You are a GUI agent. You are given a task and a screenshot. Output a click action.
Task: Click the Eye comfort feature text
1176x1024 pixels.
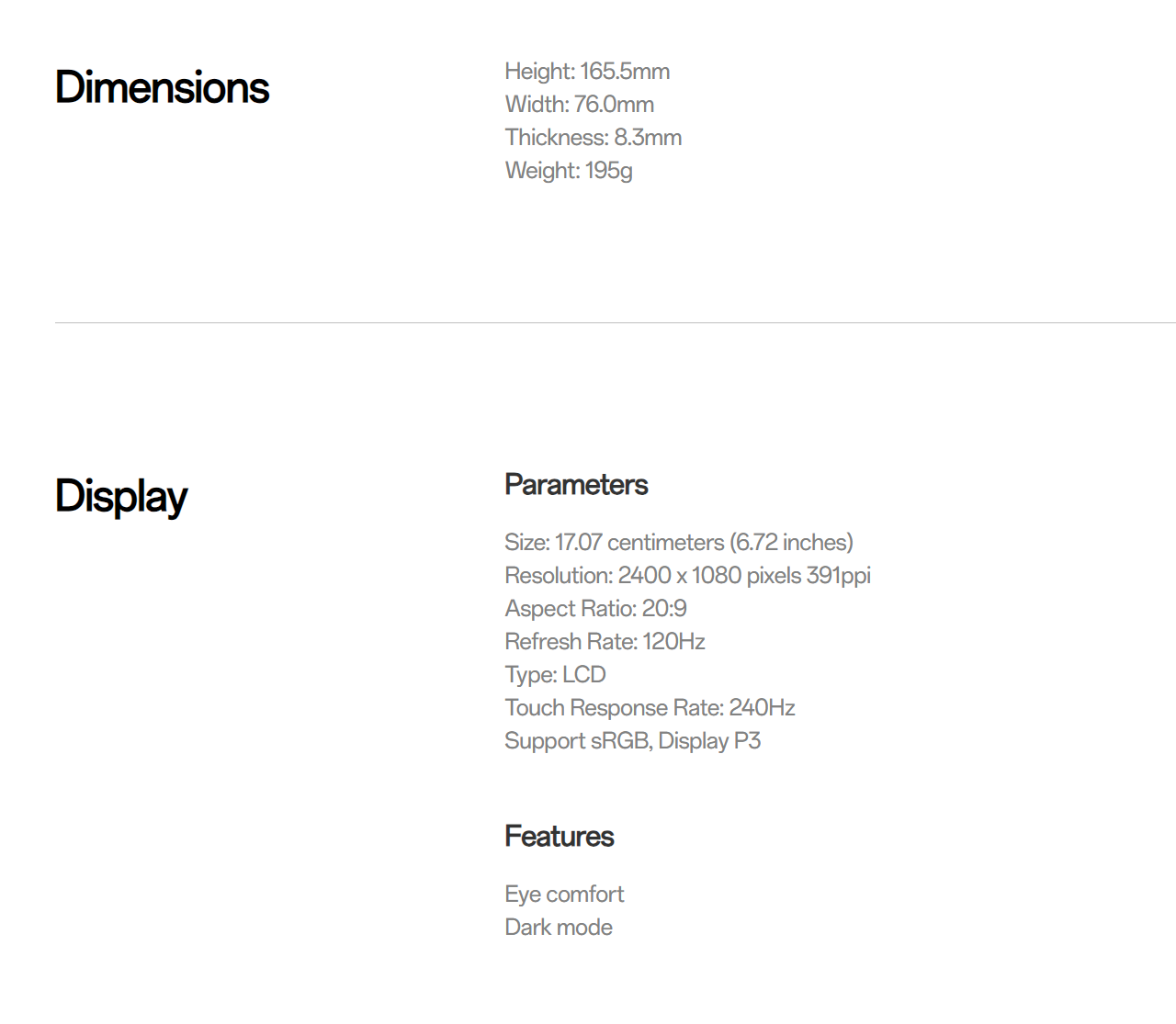pos(564,895)
